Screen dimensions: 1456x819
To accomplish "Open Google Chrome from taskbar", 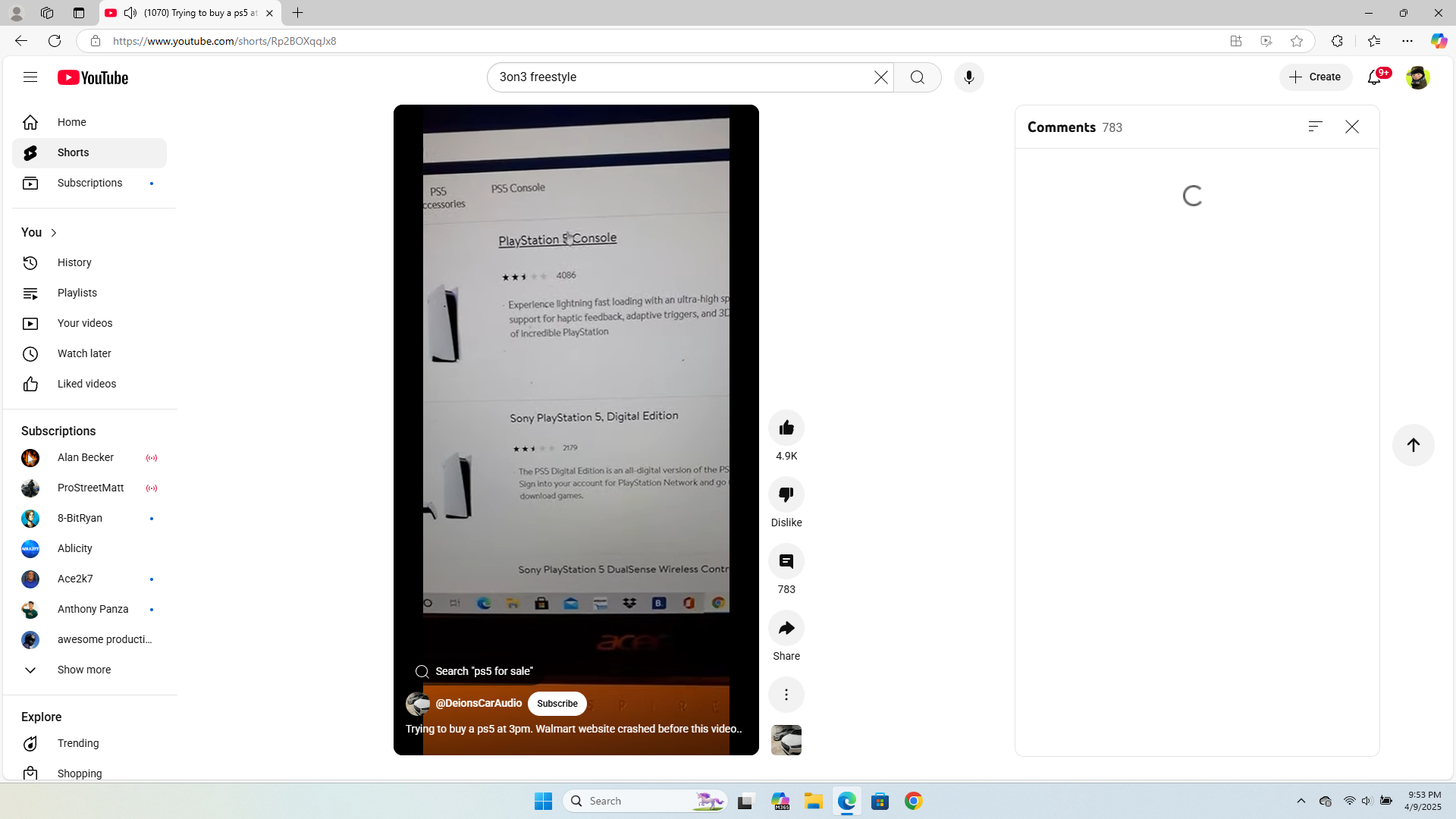I will (x=914, y=801).
